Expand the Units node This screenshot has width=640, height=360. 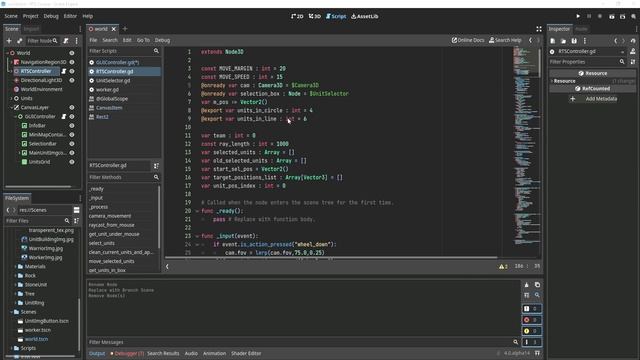(x=11, y=98)
